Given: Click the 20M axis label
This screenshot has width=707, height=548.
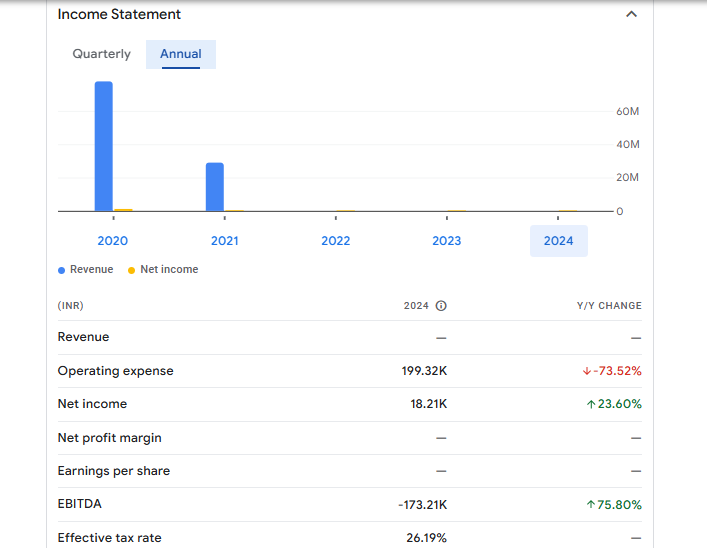Looking at the screenshot, I should pyautogui.click(x=628, y=177).
